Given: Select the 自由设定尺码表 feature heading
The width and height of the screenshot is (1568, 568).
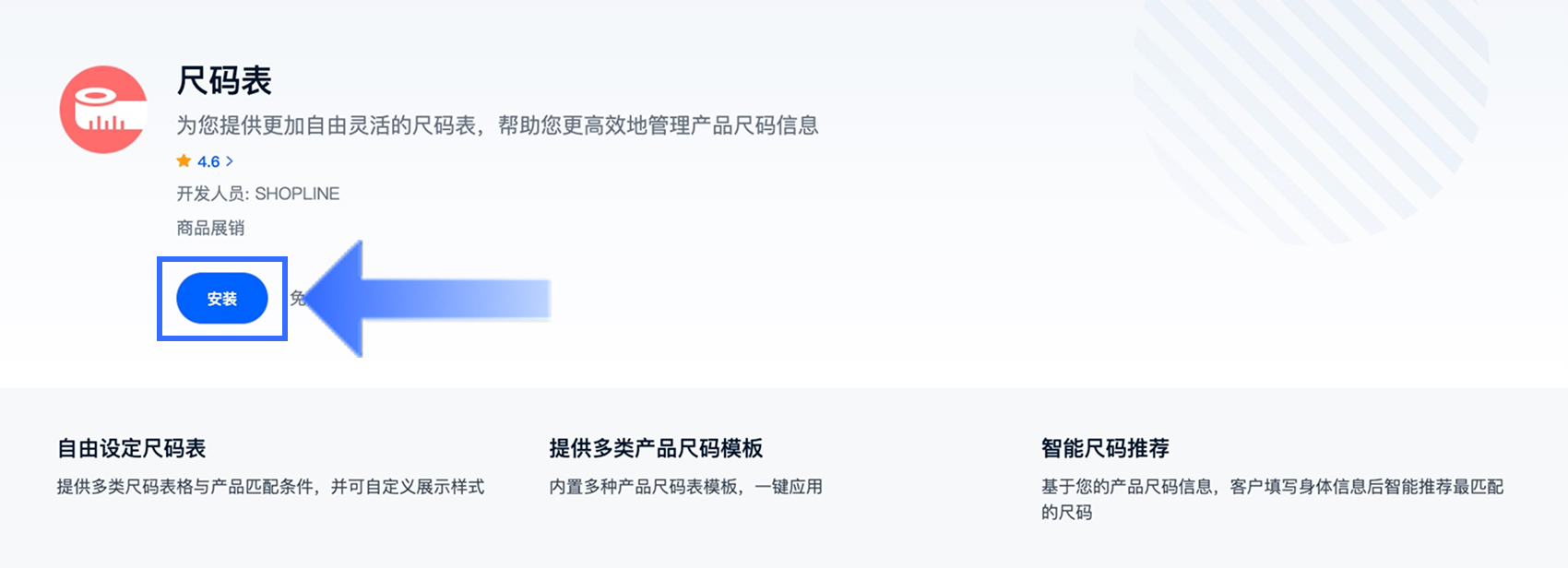Looking at the screenshot, I should pyautogui.click(x=132, y=449).
